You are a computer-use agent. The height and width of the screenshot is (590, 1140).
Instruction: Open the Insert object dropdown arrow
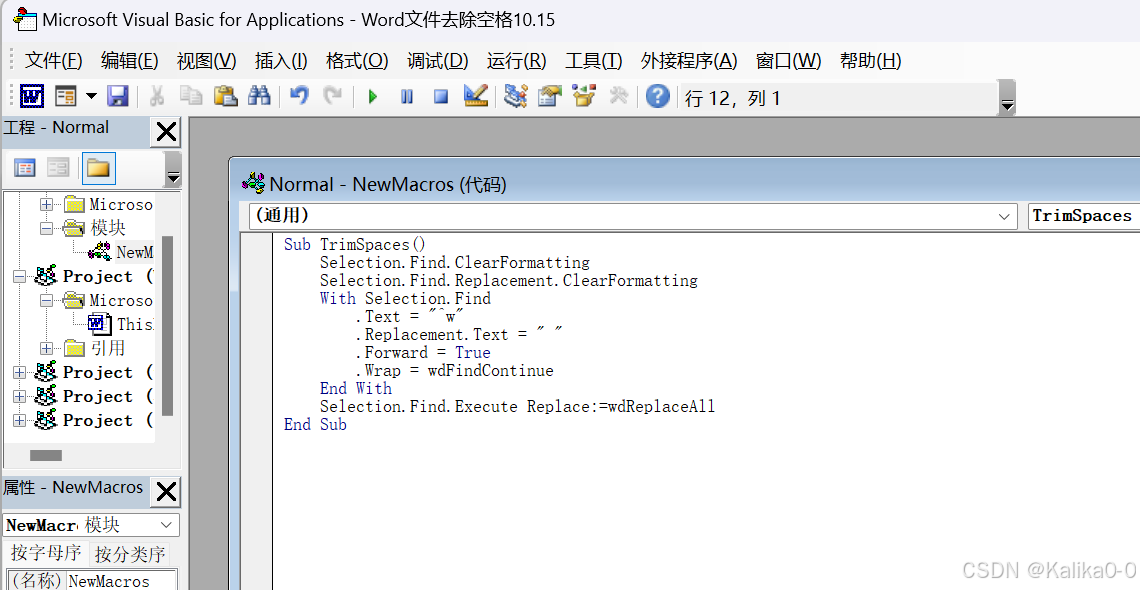coord(91,96)
